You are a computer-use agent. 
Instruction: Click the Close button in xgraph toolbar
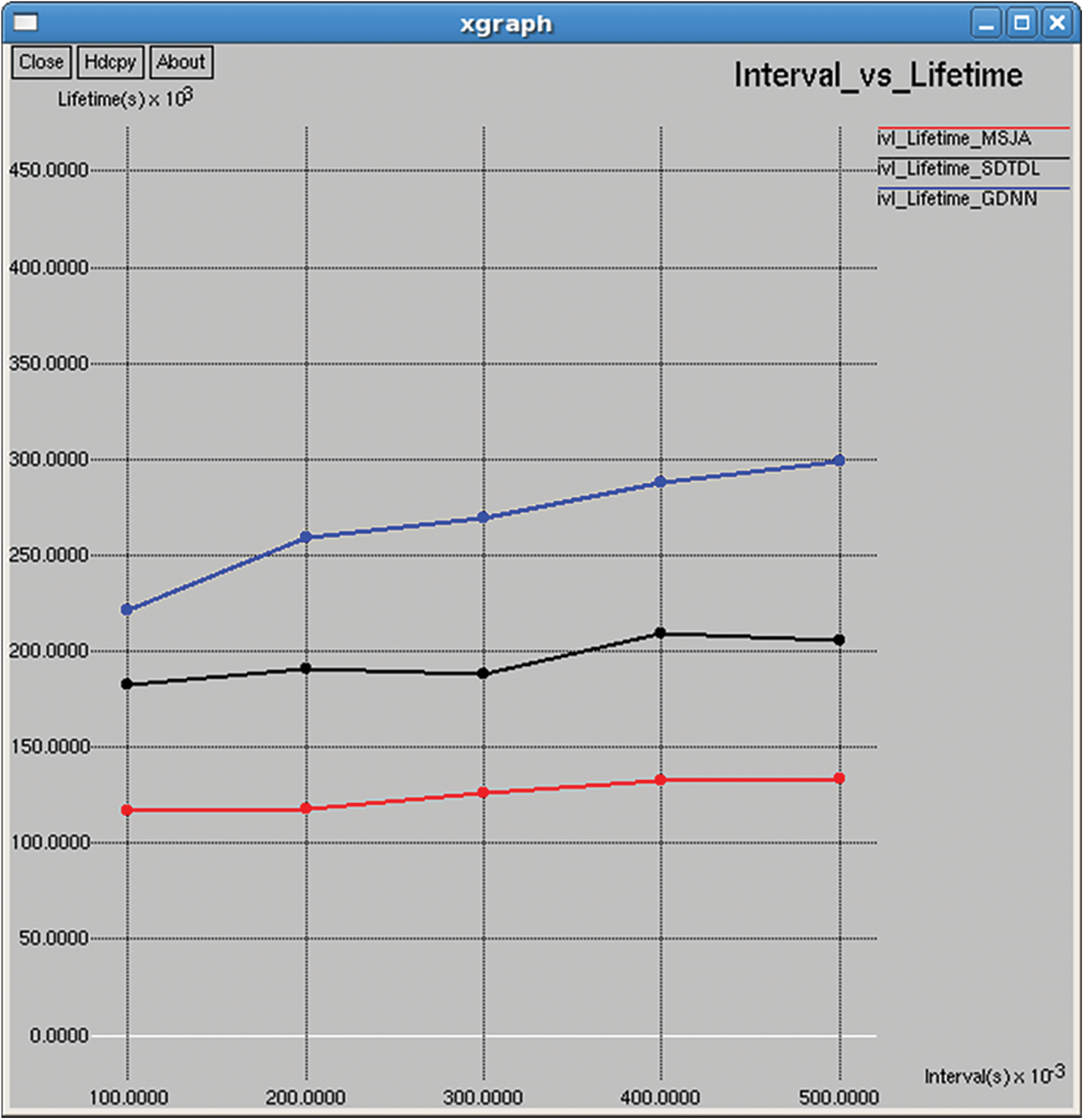pyautogui.click(x=41, y=62)
